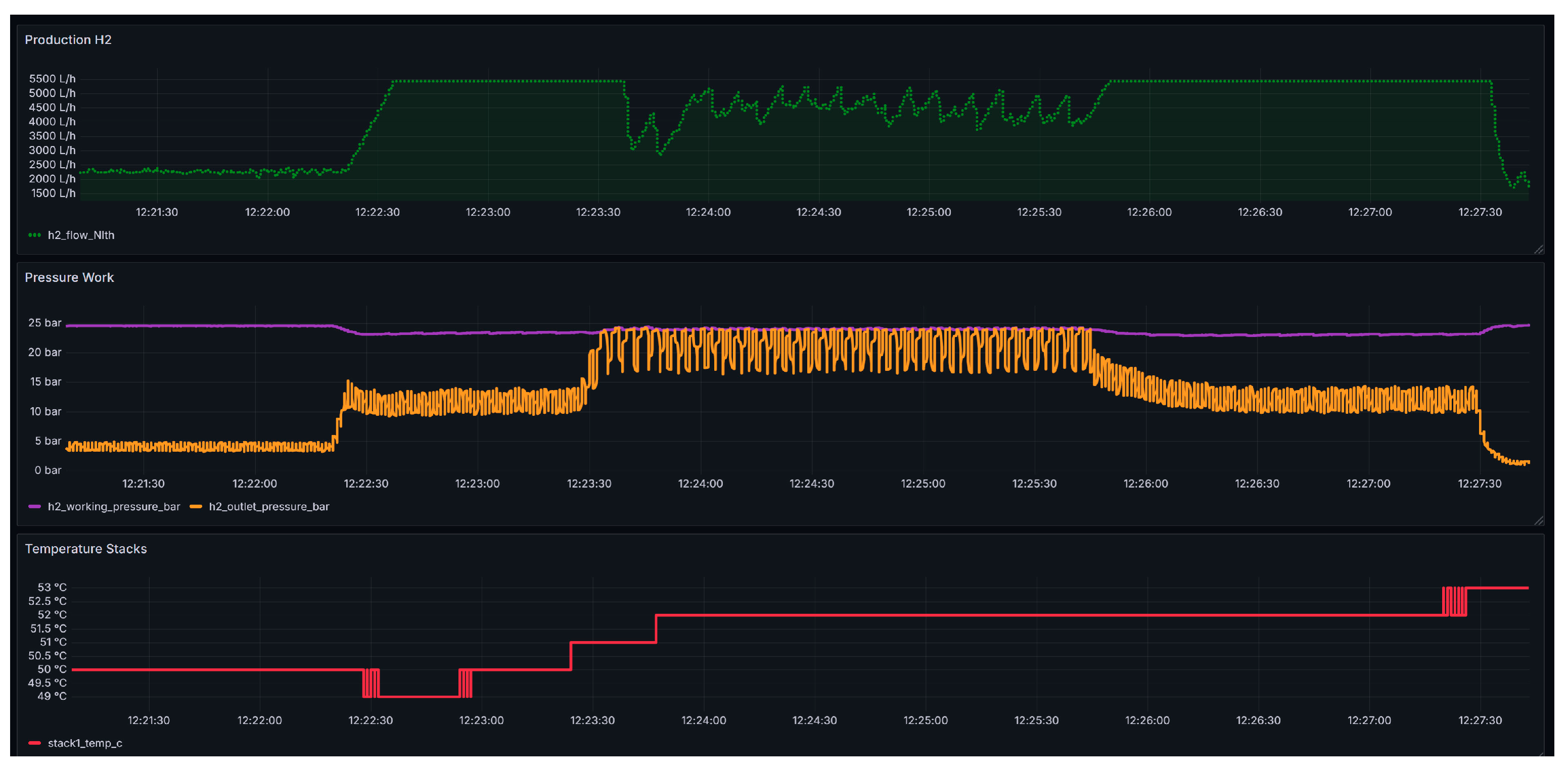
Task: Open the Pressure Work panel title
Action: tap(69, 277)
